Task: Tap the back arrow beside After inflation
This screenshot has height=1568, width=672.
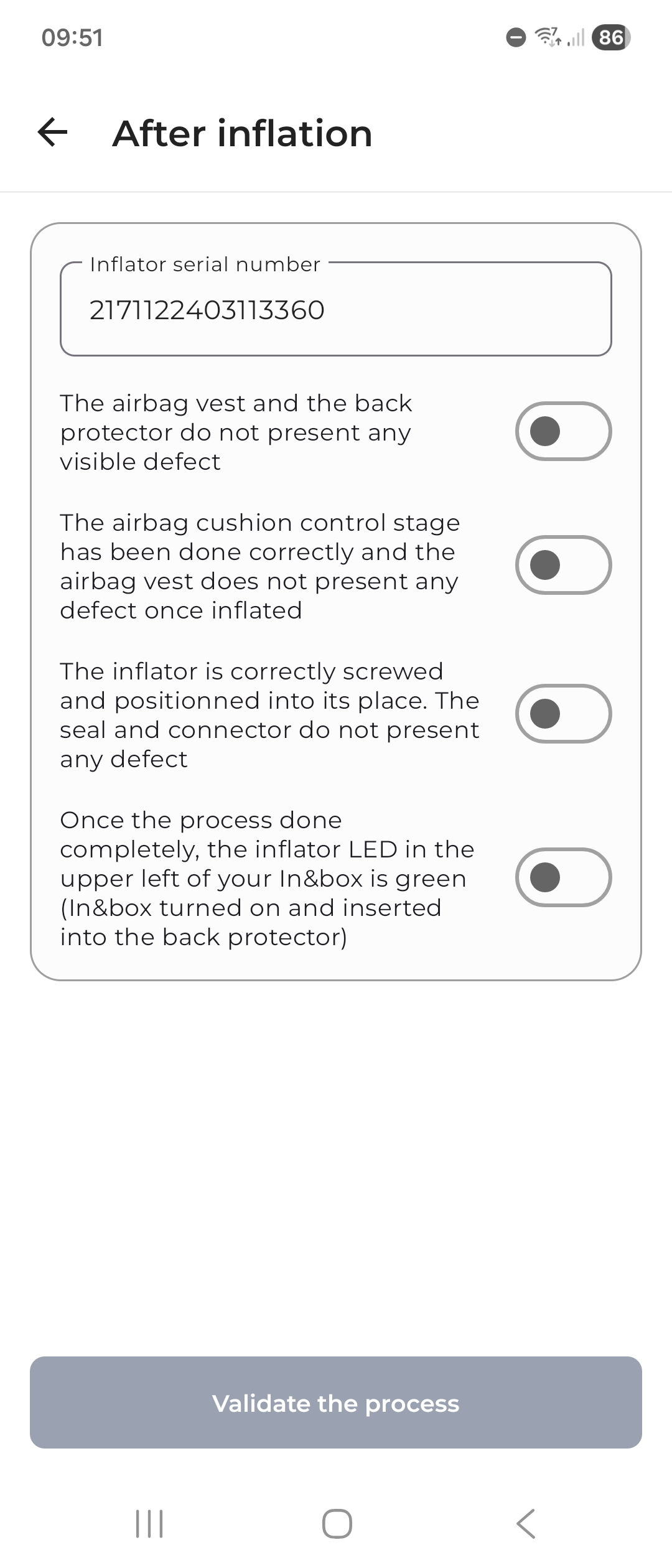Action: [x=52, y=133]
